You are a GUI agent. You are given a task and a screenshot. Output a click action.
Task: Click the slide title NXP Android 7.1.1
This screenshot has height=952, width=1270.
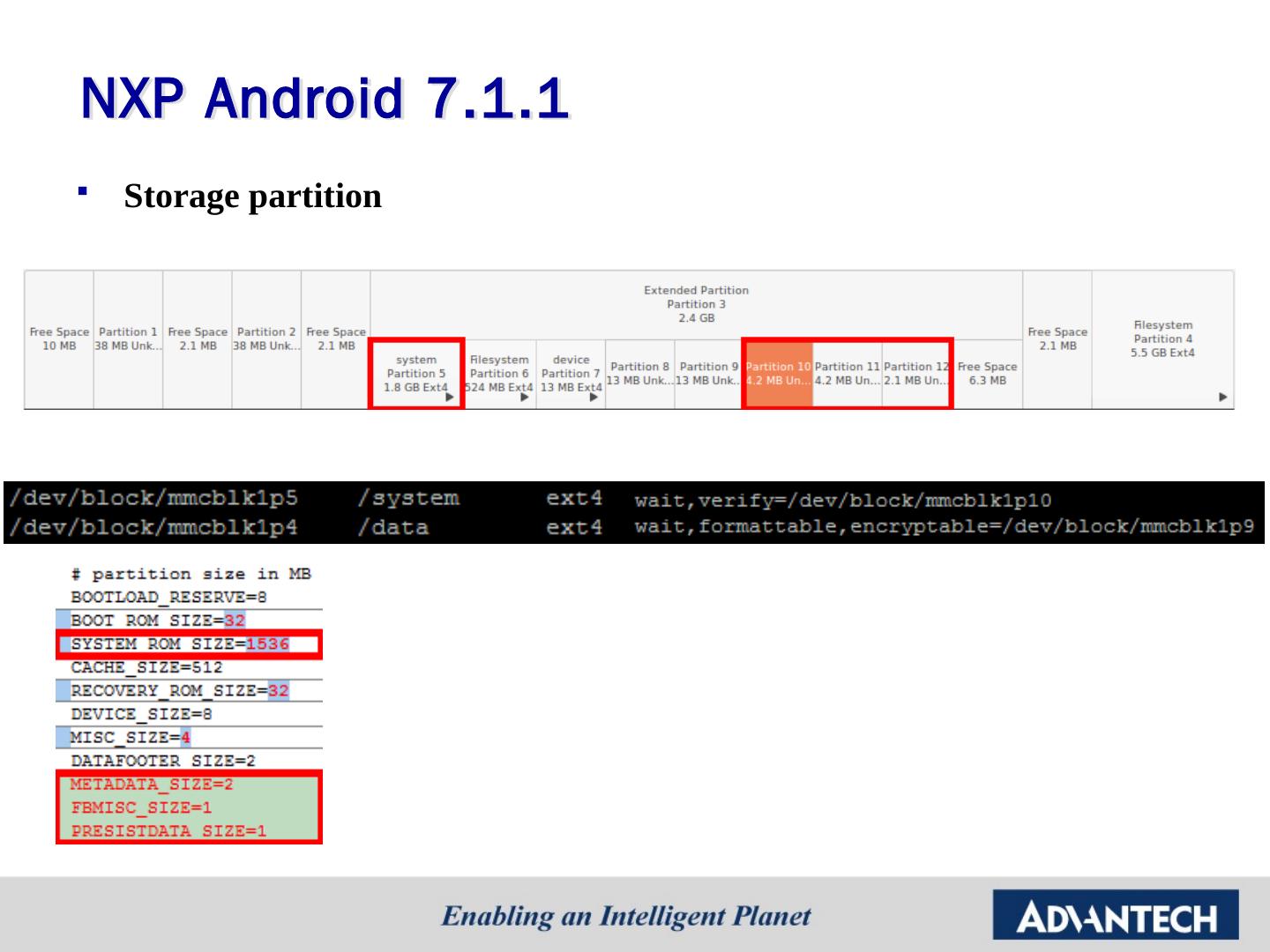pyautogui.click(x=324, y=98)
